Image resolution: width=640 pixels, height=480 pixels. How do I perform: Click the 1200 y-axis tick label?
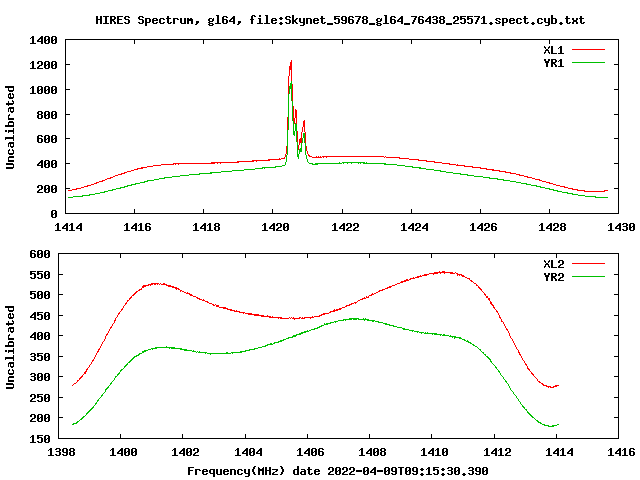coord(43,65)
